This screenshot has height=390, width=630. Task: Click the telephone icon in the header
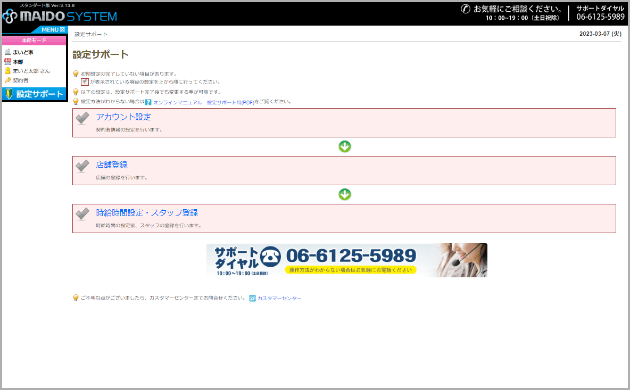point(465,9)
